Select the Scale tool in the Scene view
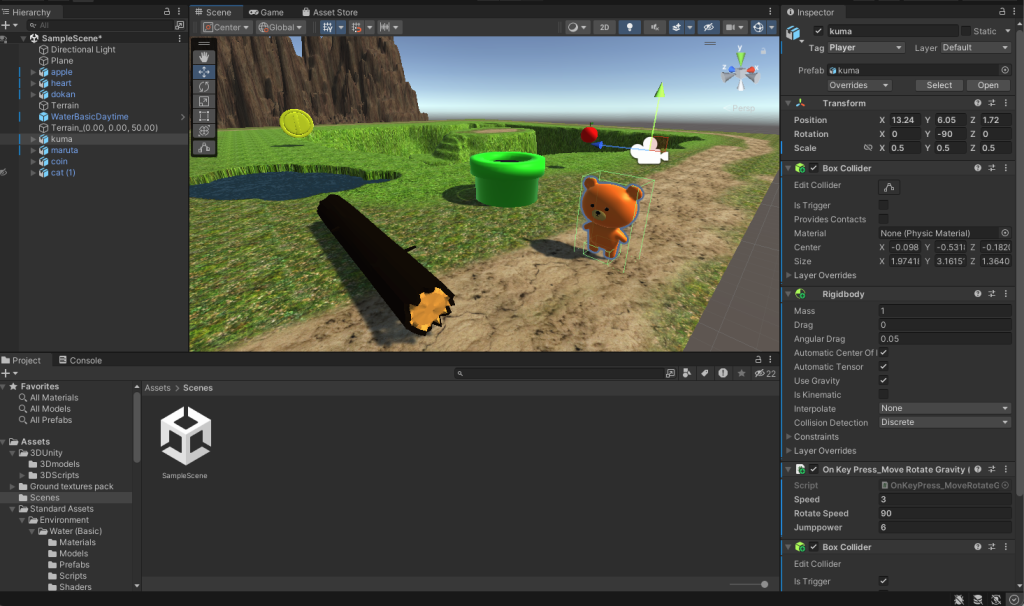 click(x=204, y=101)
